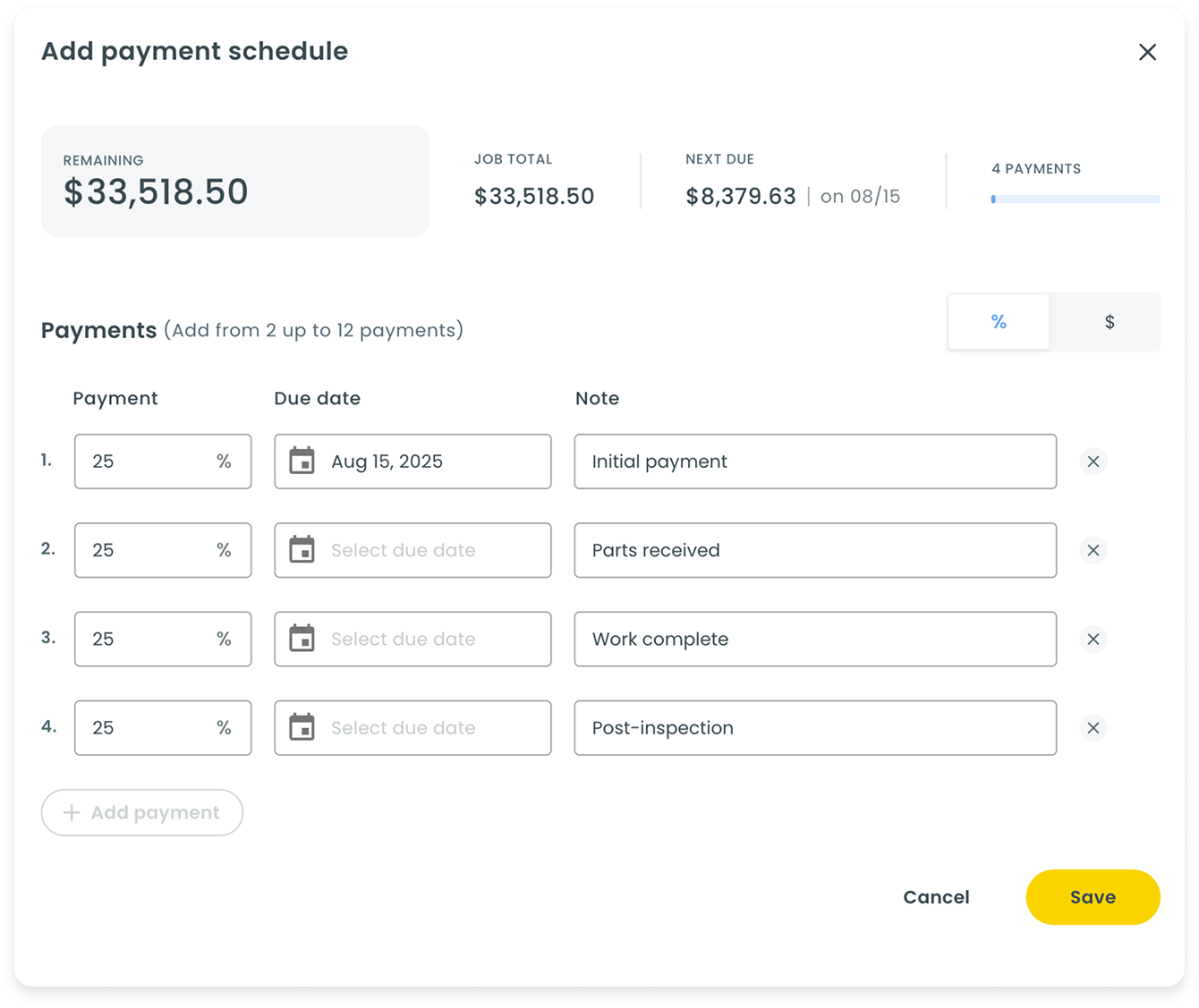This screenshot has height=1008, width=1199.
Task: Edit the Initial payment note field
Action: [x=814, y=462]
